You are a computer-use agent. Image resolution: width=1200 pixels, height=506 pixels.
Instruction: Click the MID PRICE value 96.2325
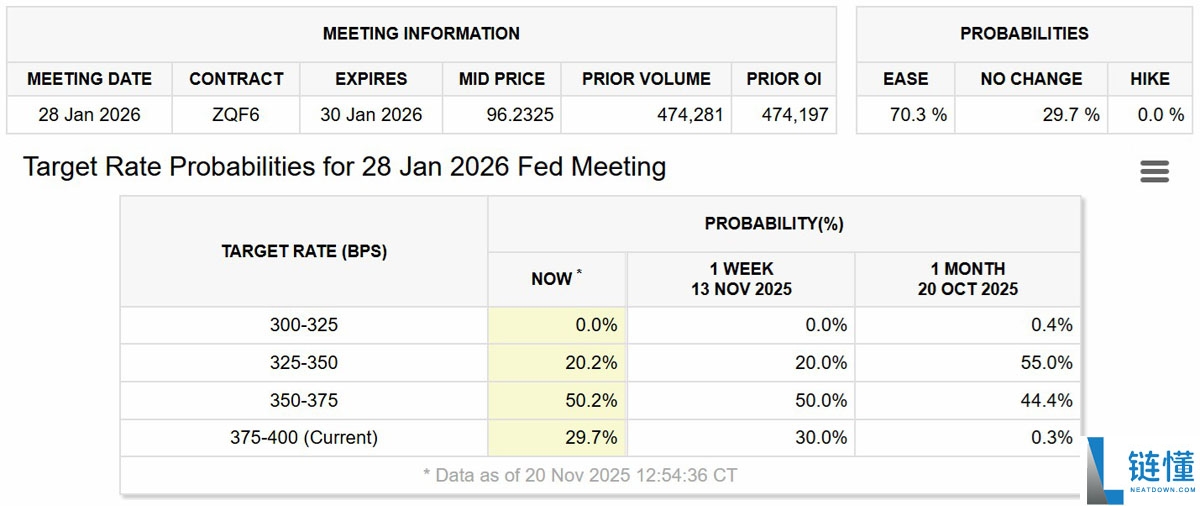(502, 115)
